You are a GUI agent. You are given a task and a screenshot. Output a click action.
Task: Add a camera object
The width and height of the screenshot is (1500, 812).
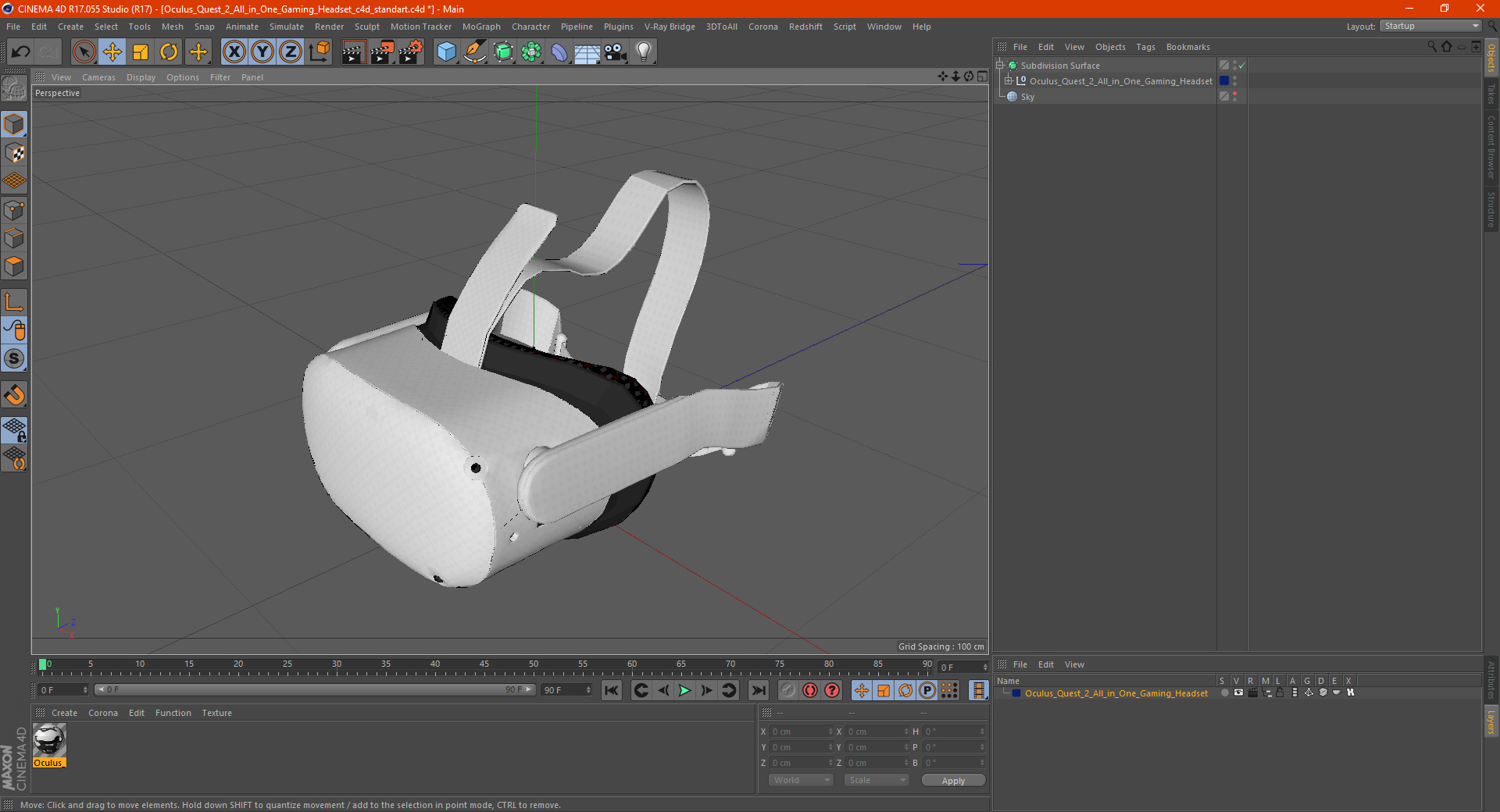(x=616, y=52)
